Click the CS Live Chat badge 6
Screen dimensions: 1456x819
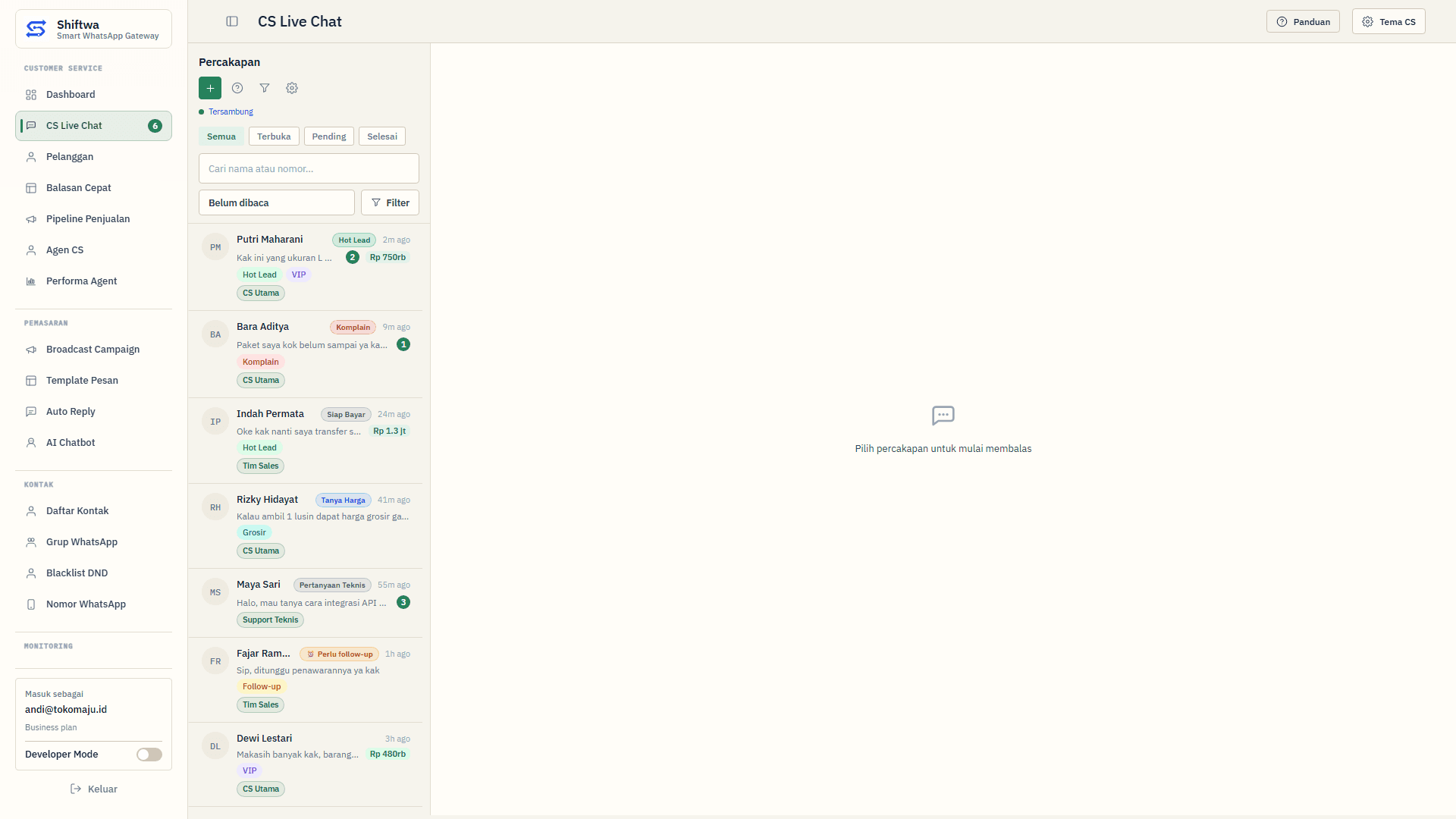point(155,126)
